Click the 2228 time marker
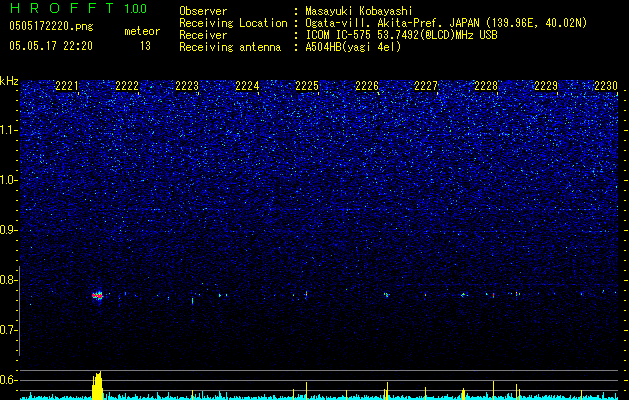The image size is (629, 400). pyautogui.click(x=486, y=85)
